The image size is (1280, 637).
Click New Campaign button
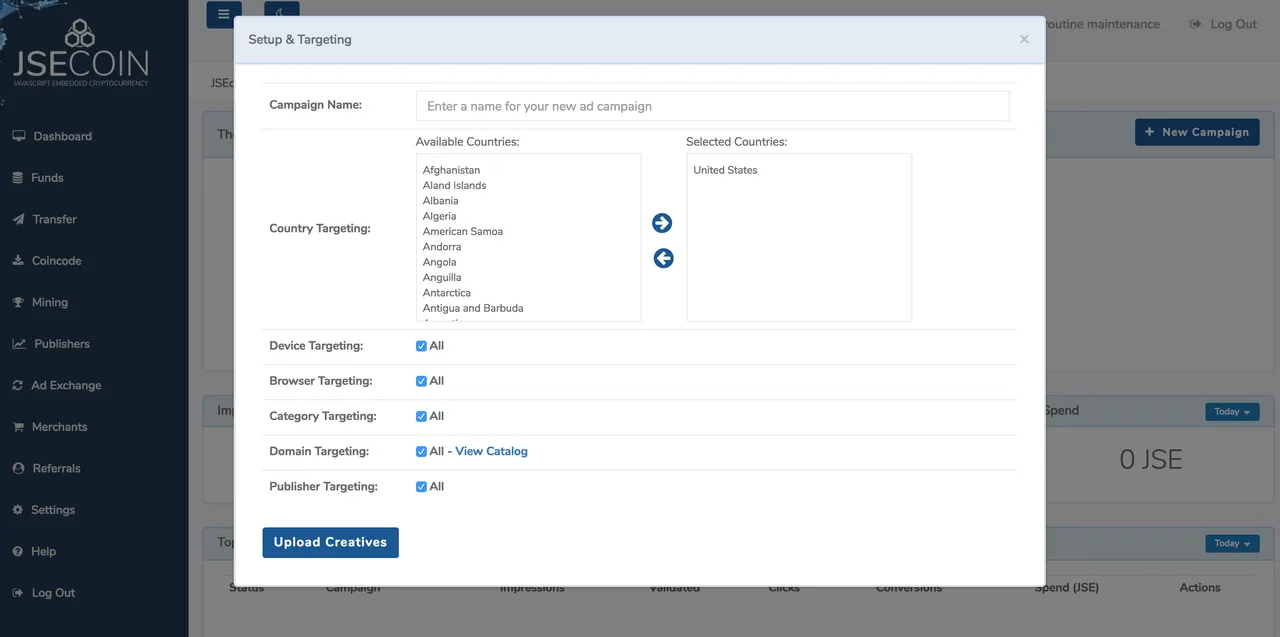[x=1197, y=132]
